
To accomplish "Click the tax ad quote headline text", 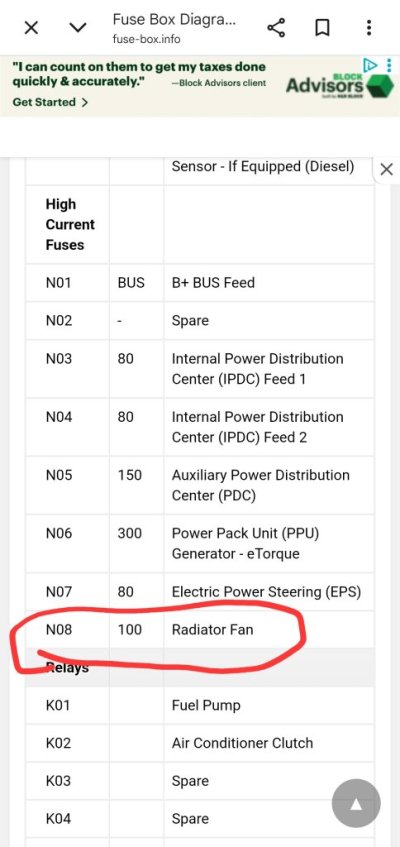I will 139,74.
